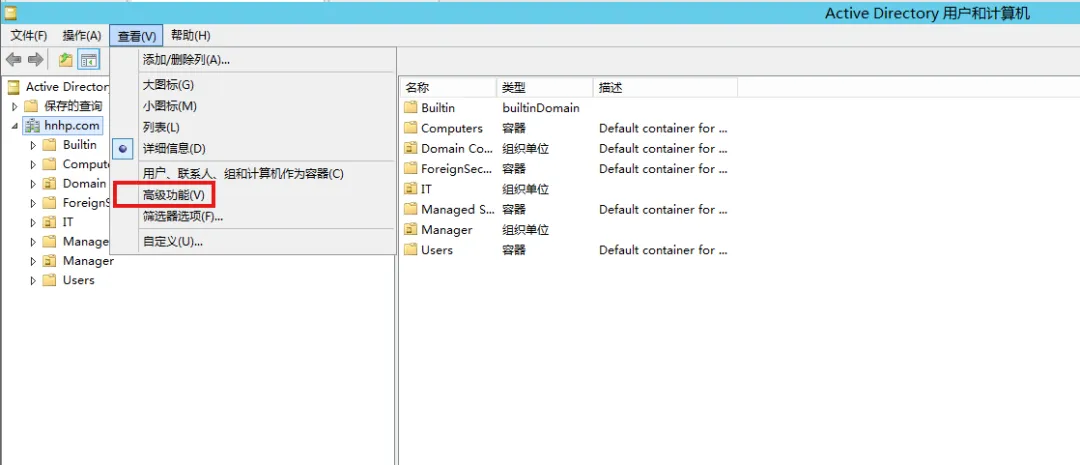The width and height of the screenshot is (1080, 465).
Task: Select 保存的查询 in the tree
Action: [73, 106]
